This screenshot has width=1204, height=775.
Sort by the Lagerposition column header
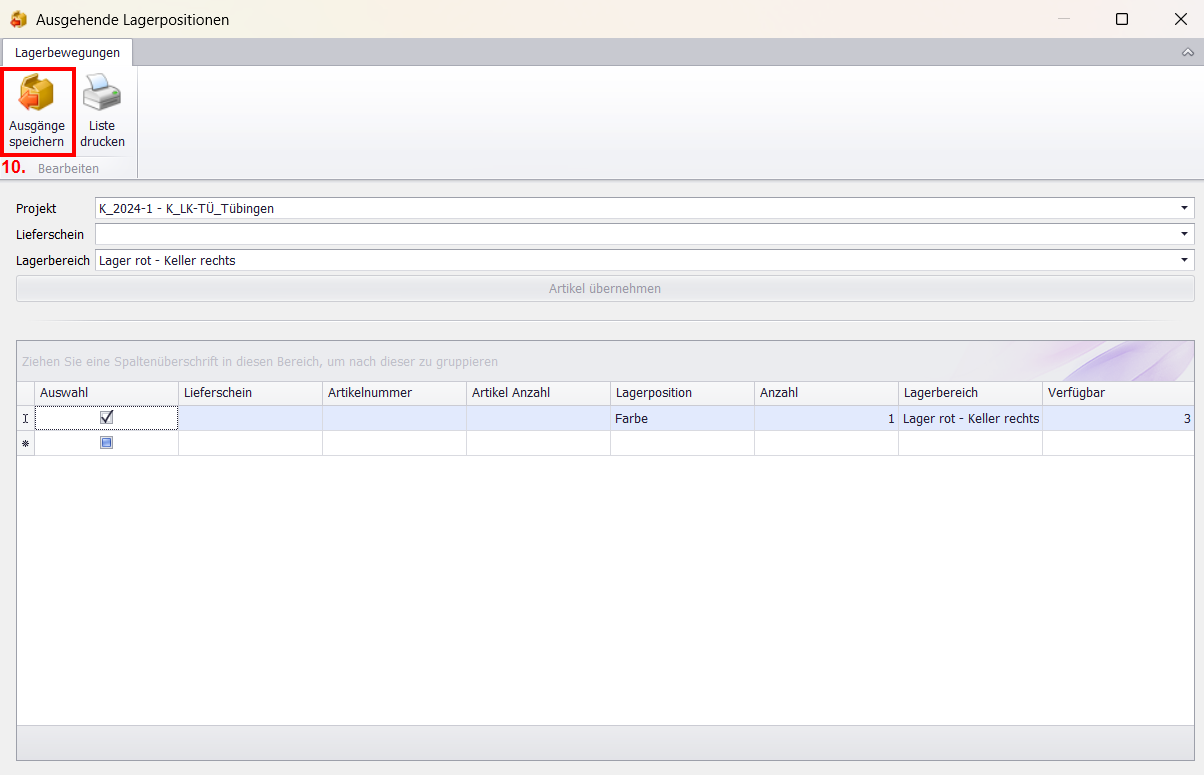click(x=682, y=393)
